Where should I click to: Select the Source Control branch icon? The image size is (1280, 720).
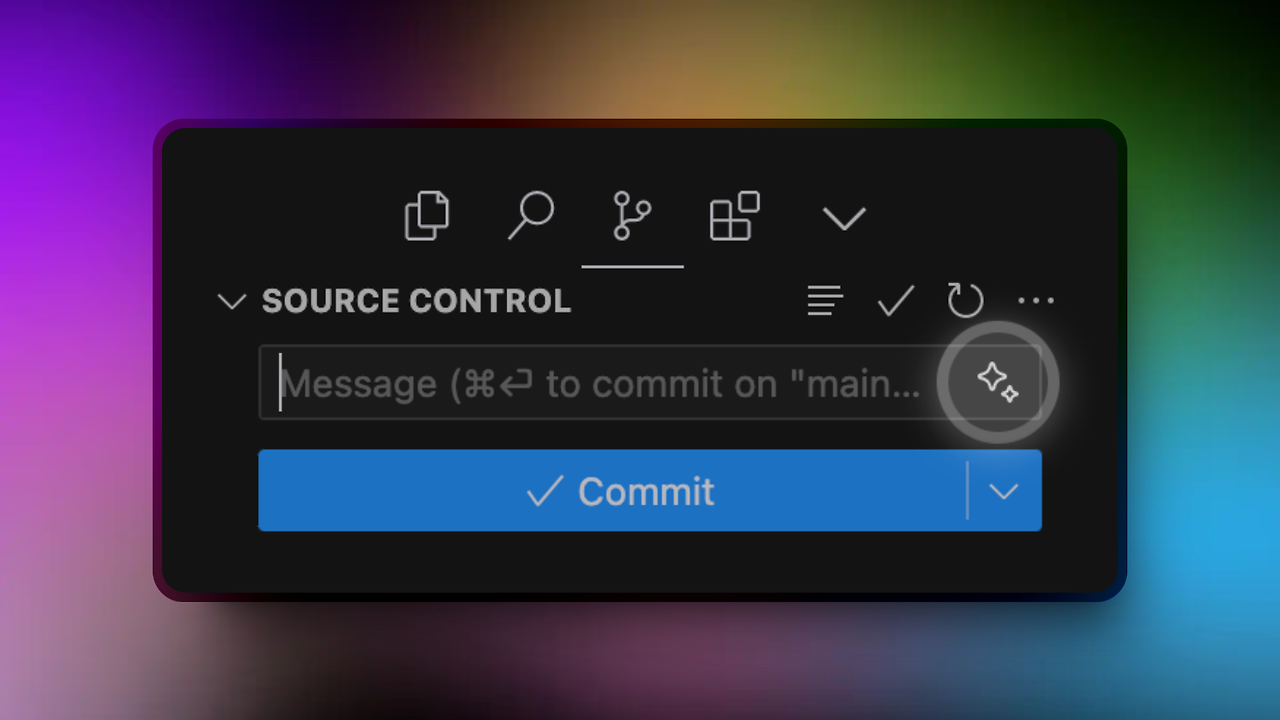click(632, 216)
